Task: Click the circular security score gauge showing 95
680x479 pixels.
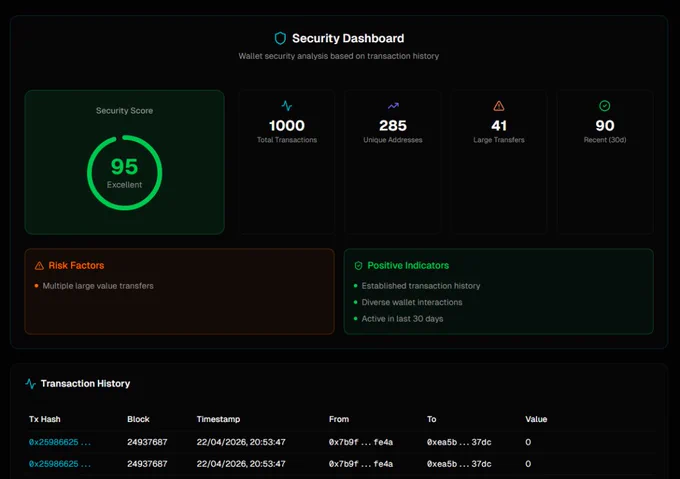Action: point(124,173)
